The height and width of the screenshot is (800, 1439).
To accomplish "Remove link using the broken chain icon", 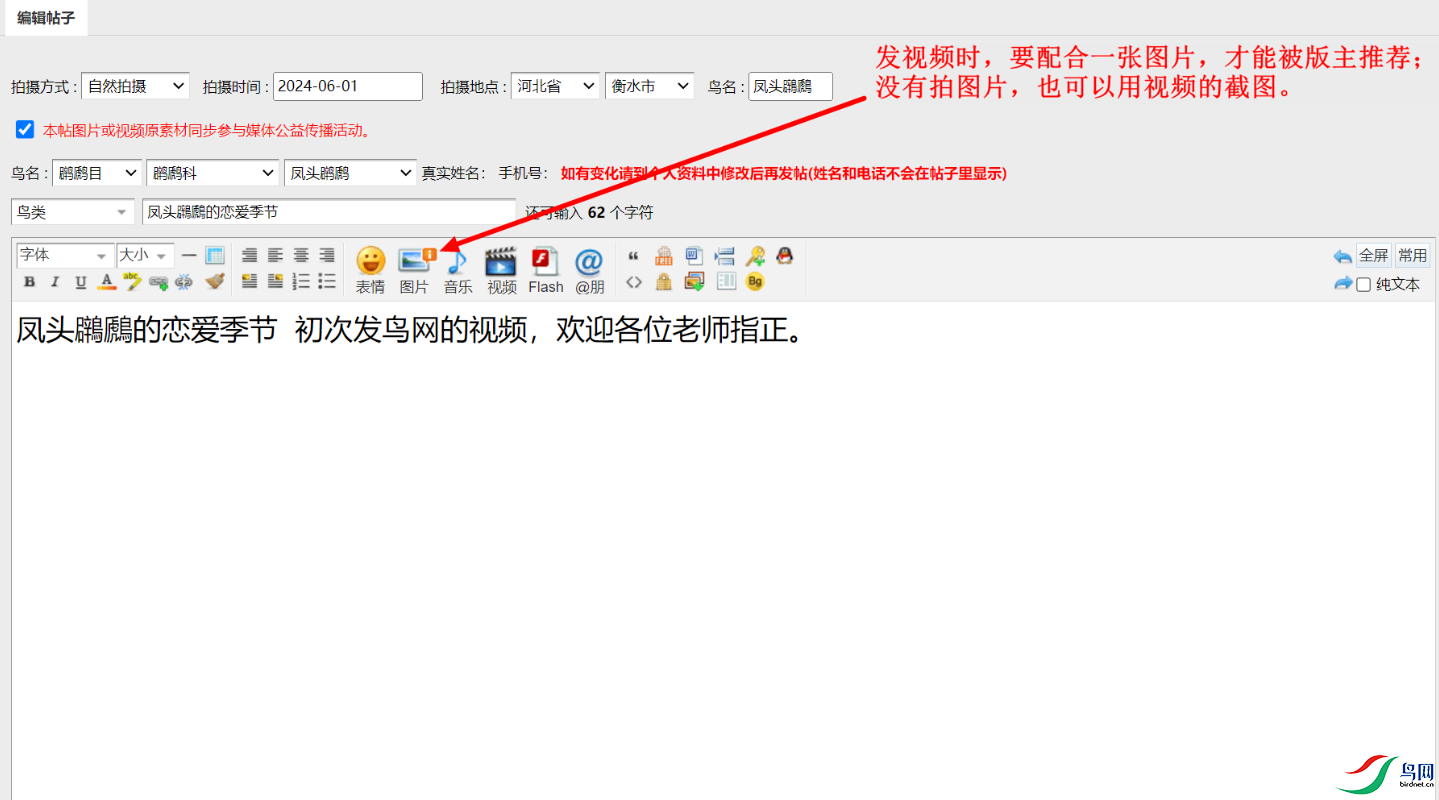I will [183, 282].
